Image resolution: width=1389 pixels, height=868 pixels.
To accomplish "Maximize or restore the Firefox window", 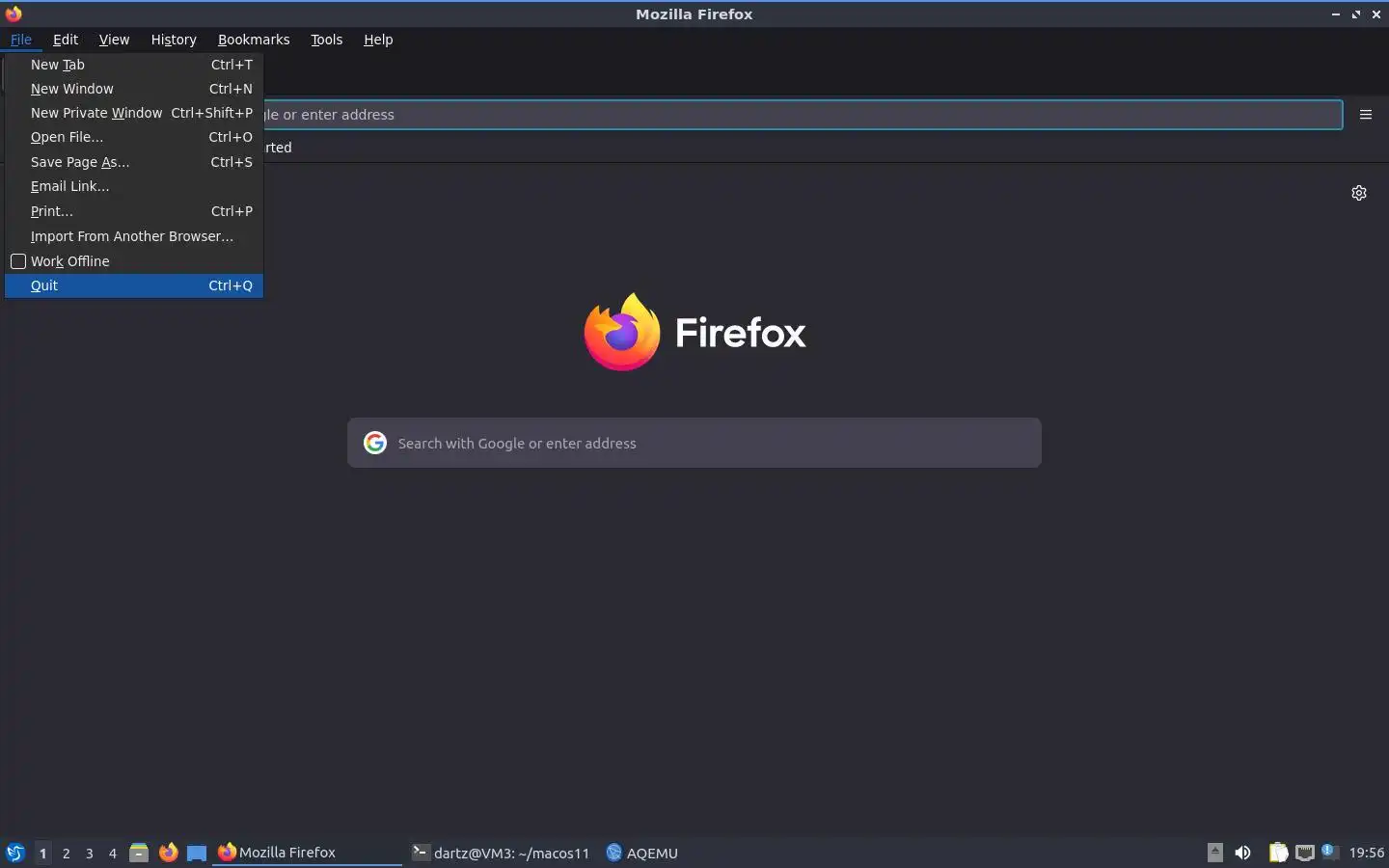I will 1356,14.
